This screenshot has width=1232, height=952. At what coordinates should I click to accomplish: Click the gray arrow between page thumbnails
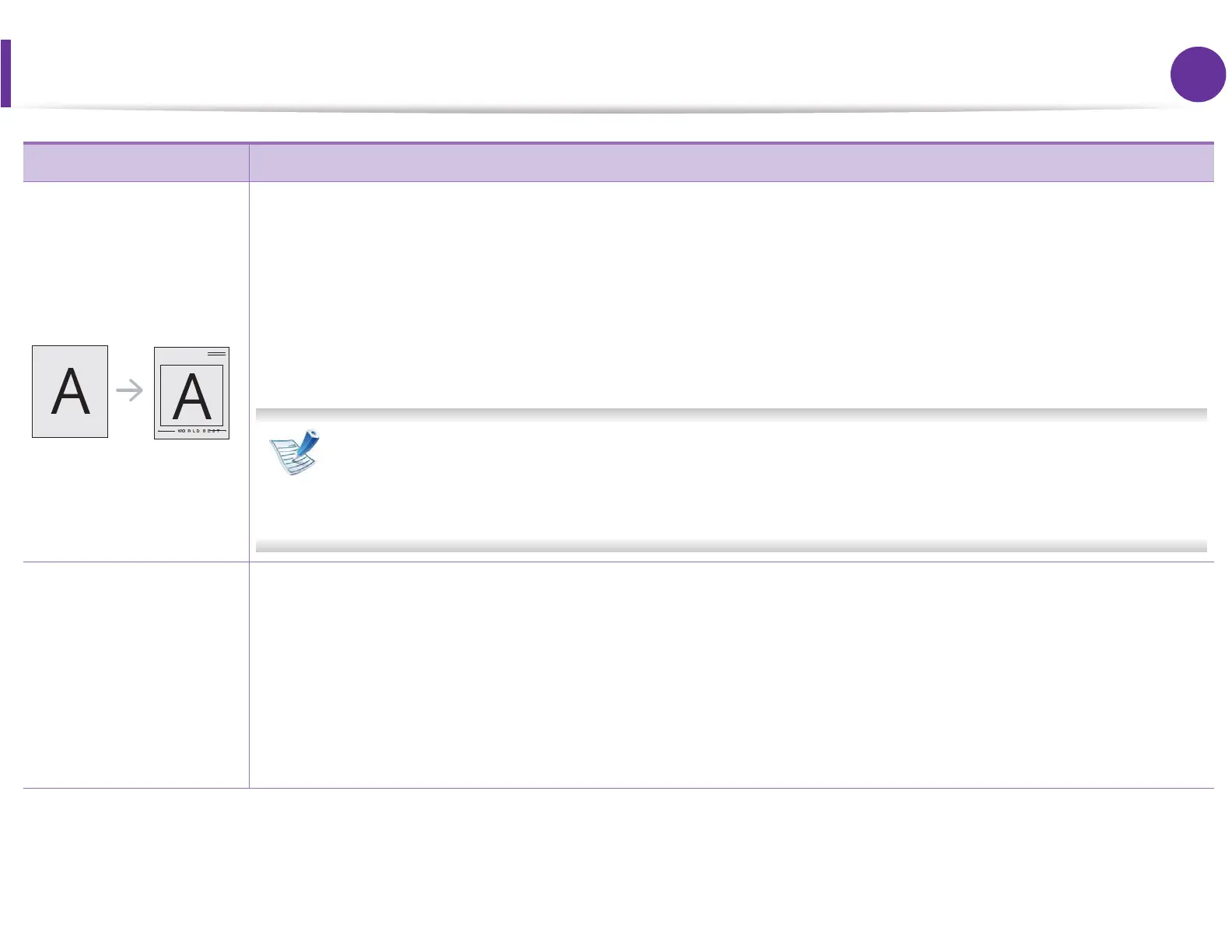(x=130, y=390)
